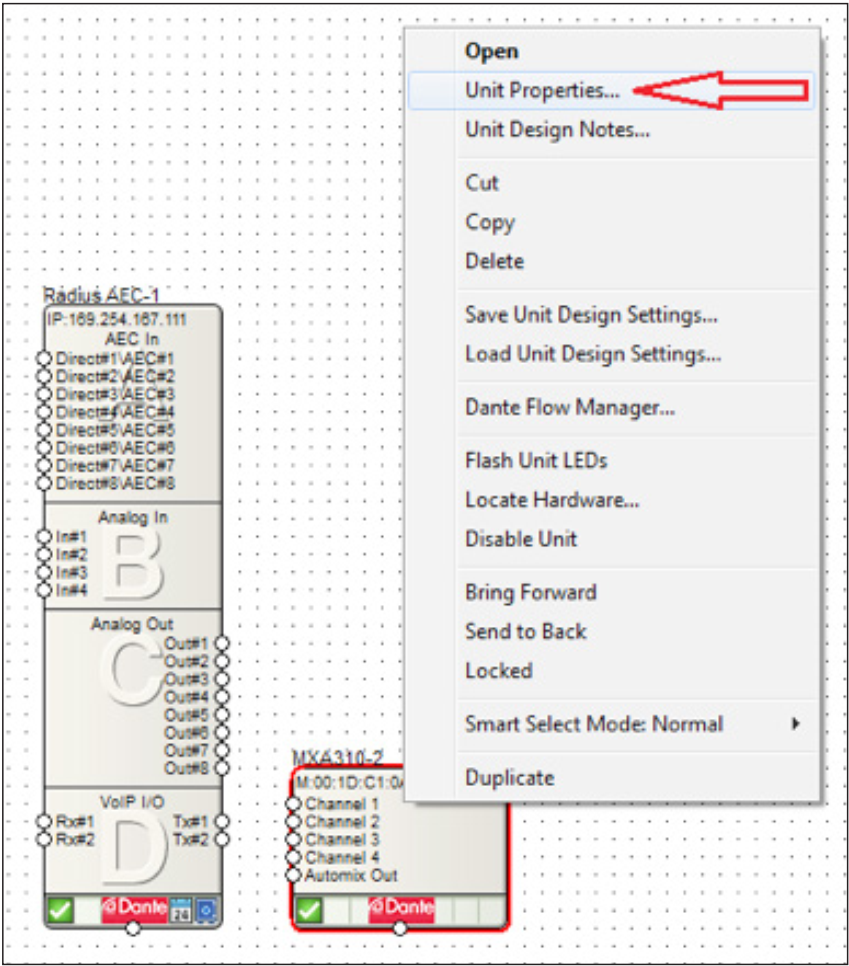The image size is (849, 966).
Task: Click the Dante badge on Radius AEC-1
Action: click(134, 910)
